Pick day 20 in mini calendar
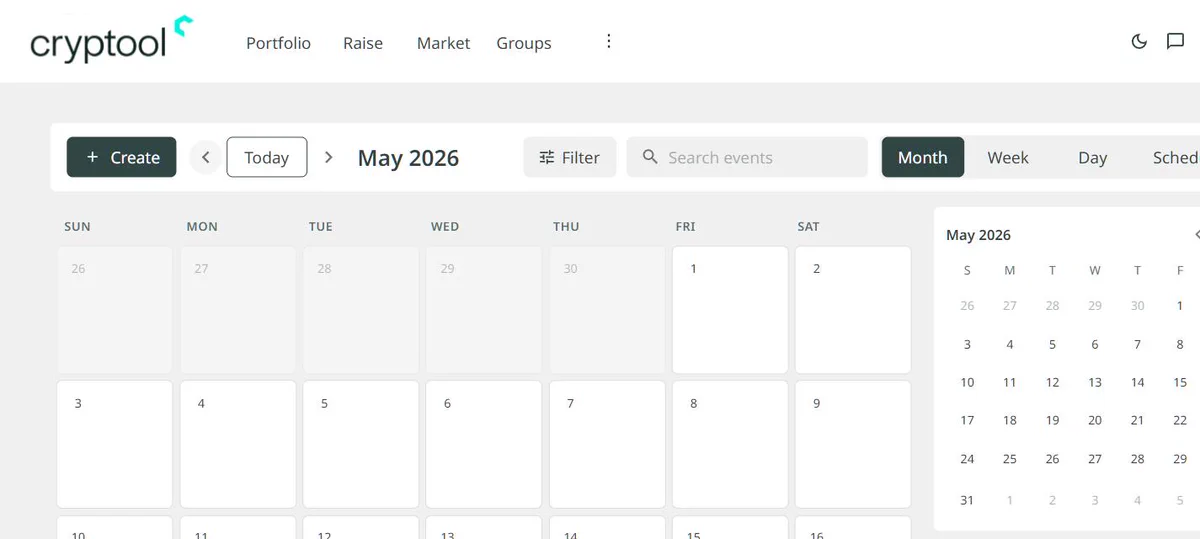Viewport: 1200px width, 539px height. (1095, 420)
